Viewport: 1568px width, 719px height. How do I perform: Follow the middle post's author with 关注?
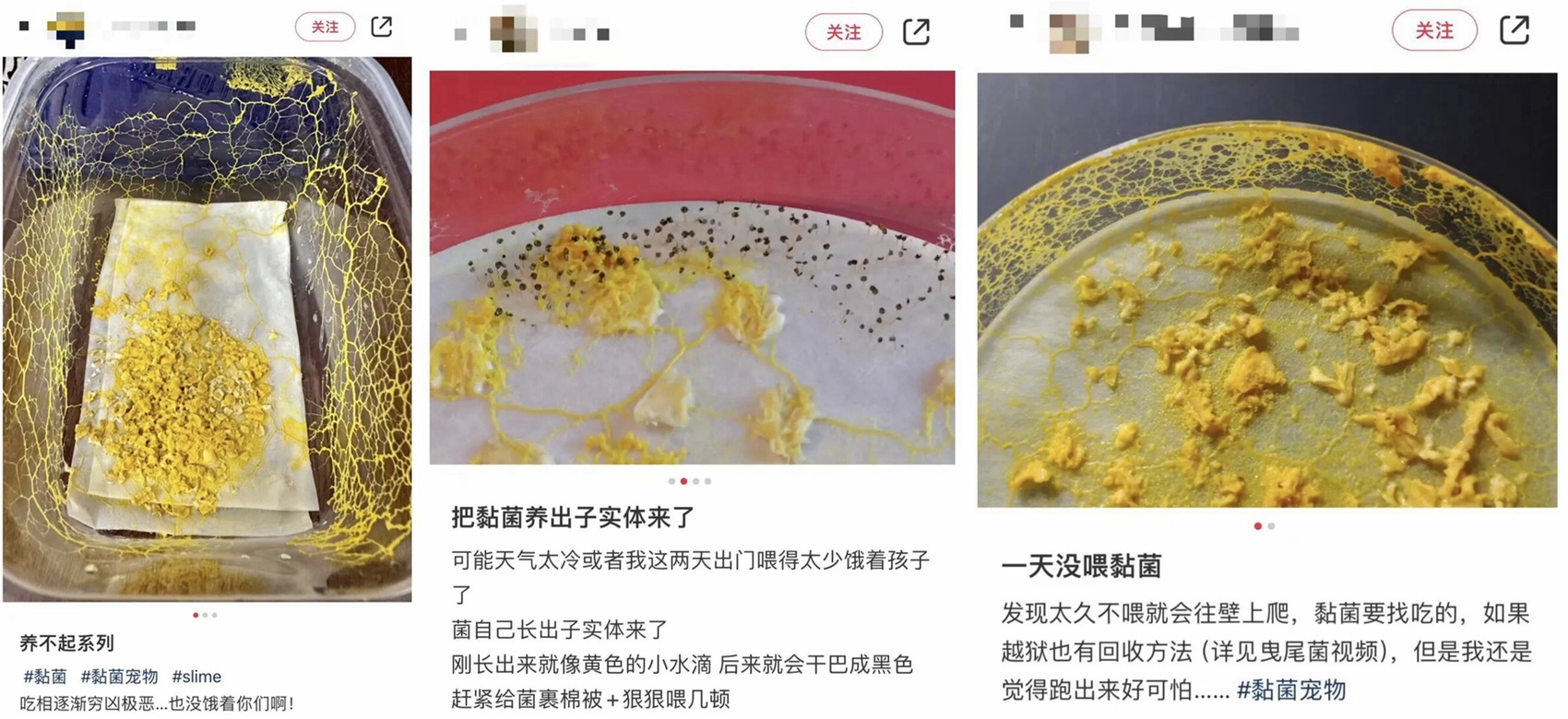point(843,32)
